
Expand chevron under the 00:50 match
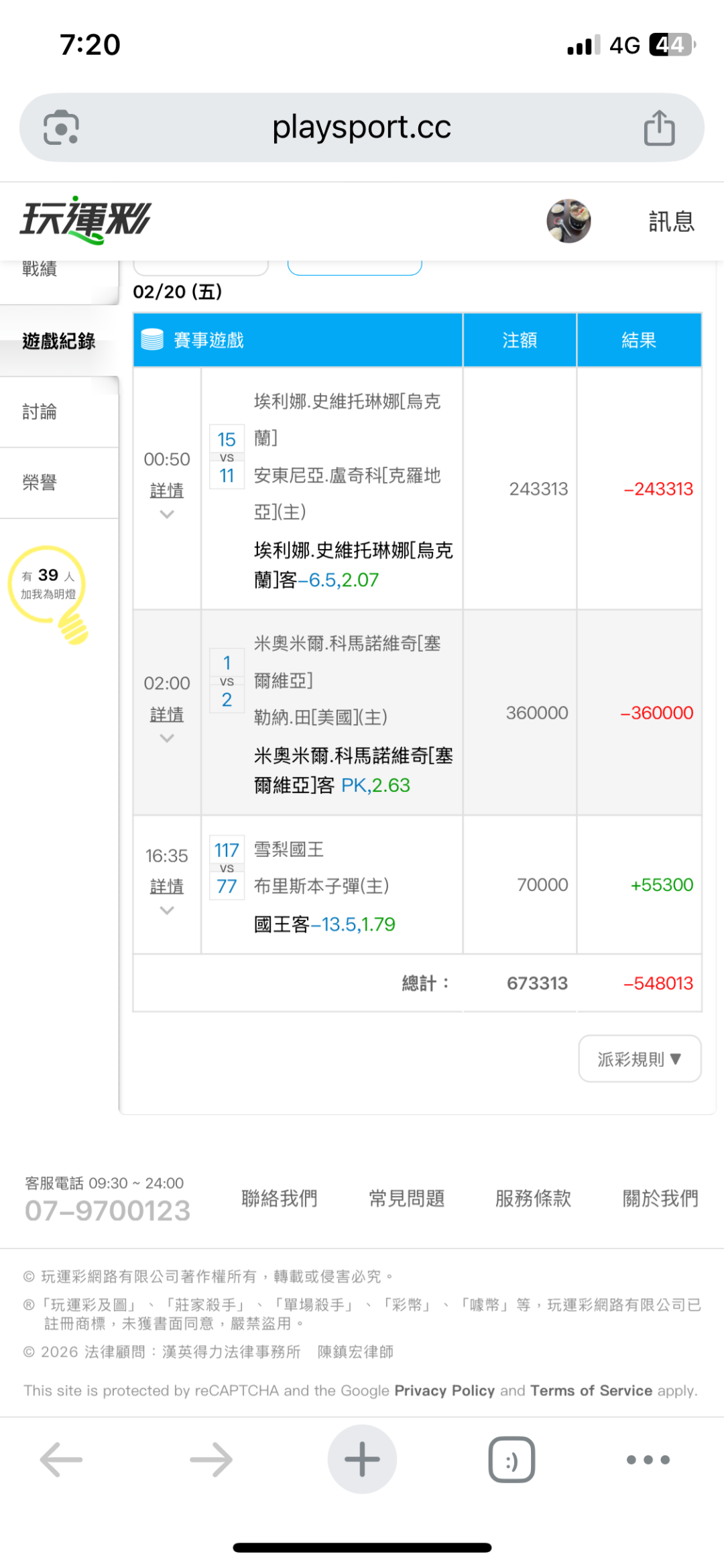coord(167,514)
